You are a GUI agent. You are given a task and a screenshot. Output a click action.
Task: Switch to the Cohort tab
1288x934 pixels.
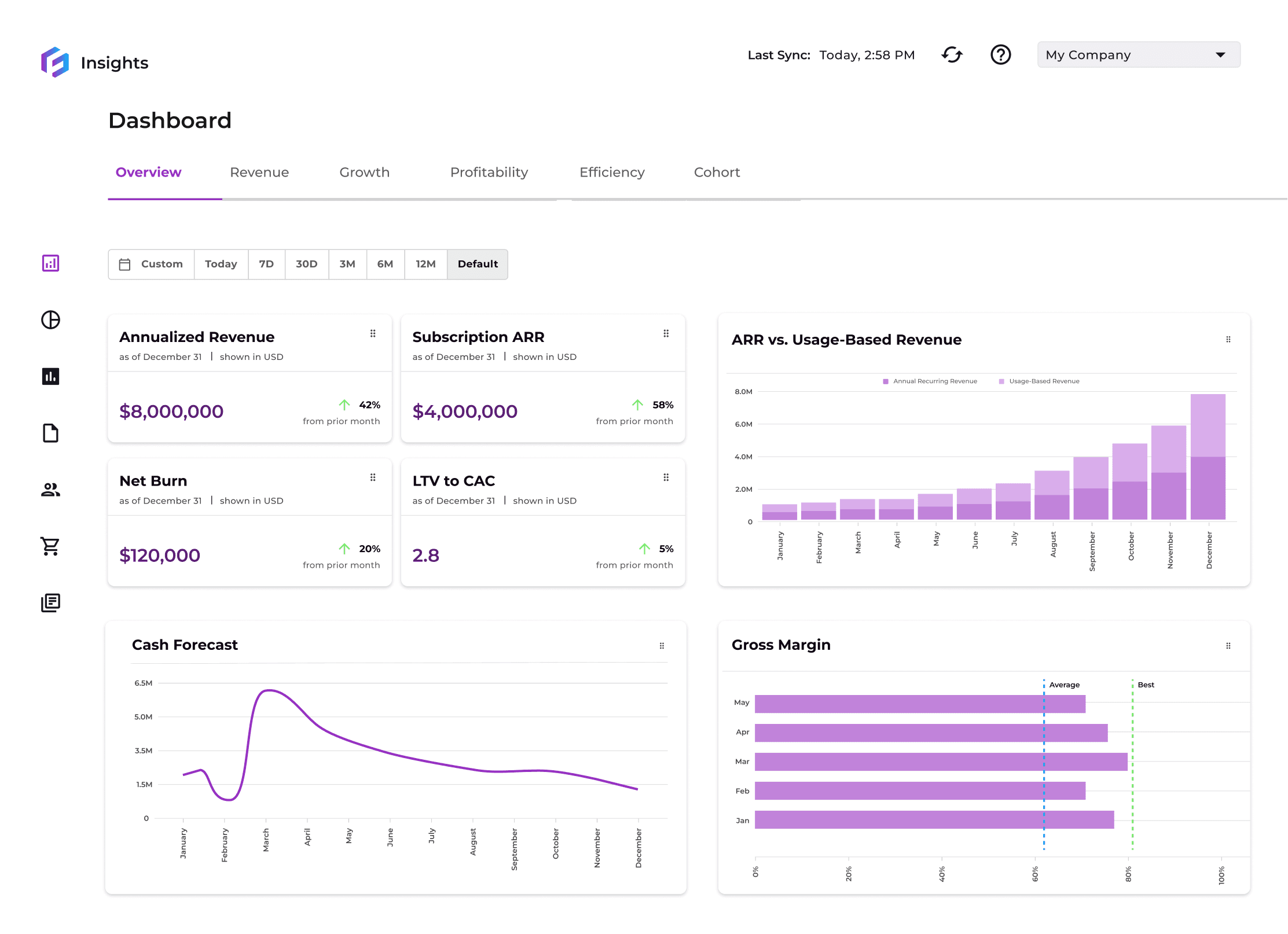click(717, 172)
